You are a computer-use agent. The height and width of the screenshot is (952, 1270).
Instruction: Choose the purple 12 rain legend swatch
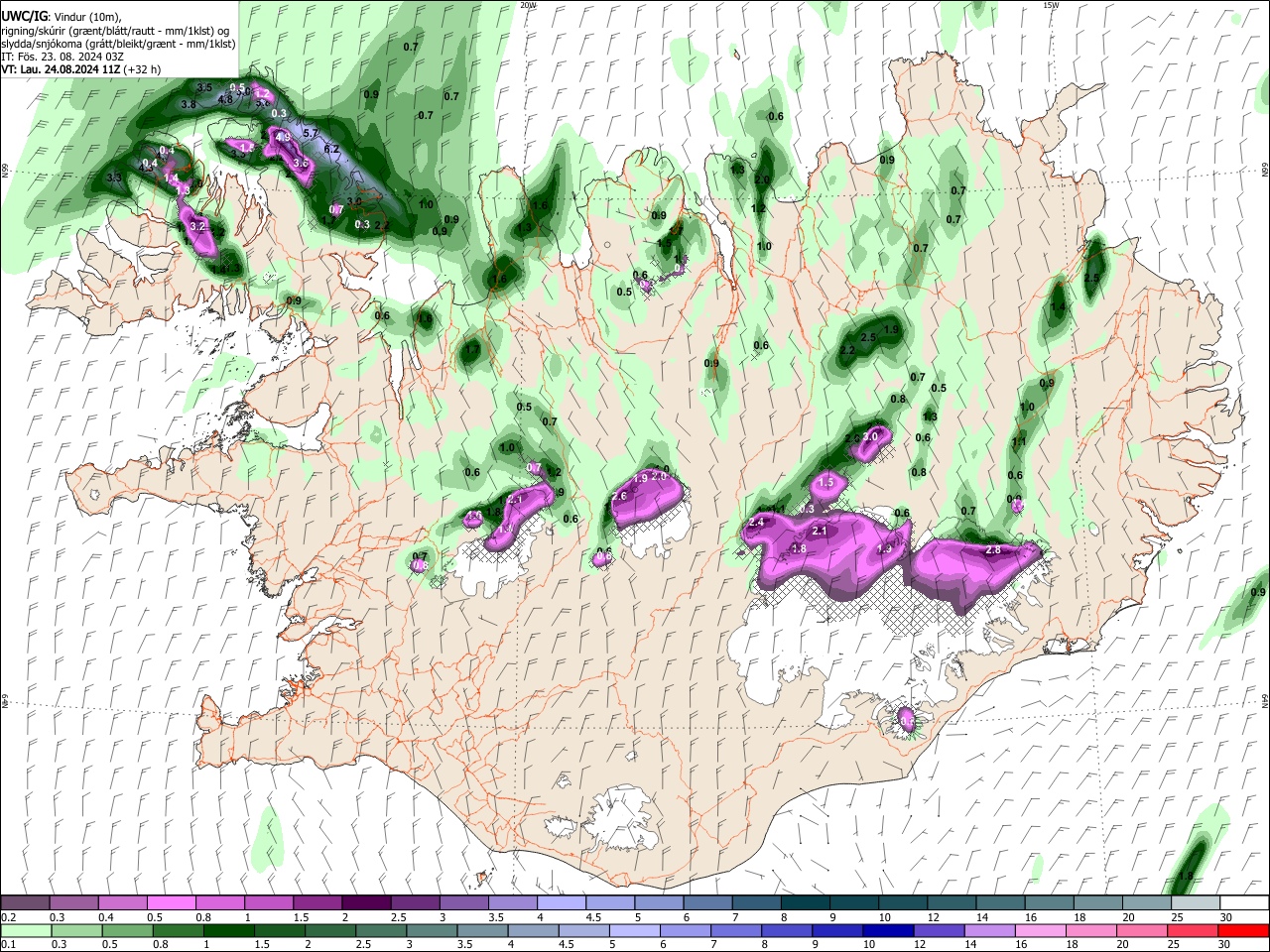click(941, 930)
